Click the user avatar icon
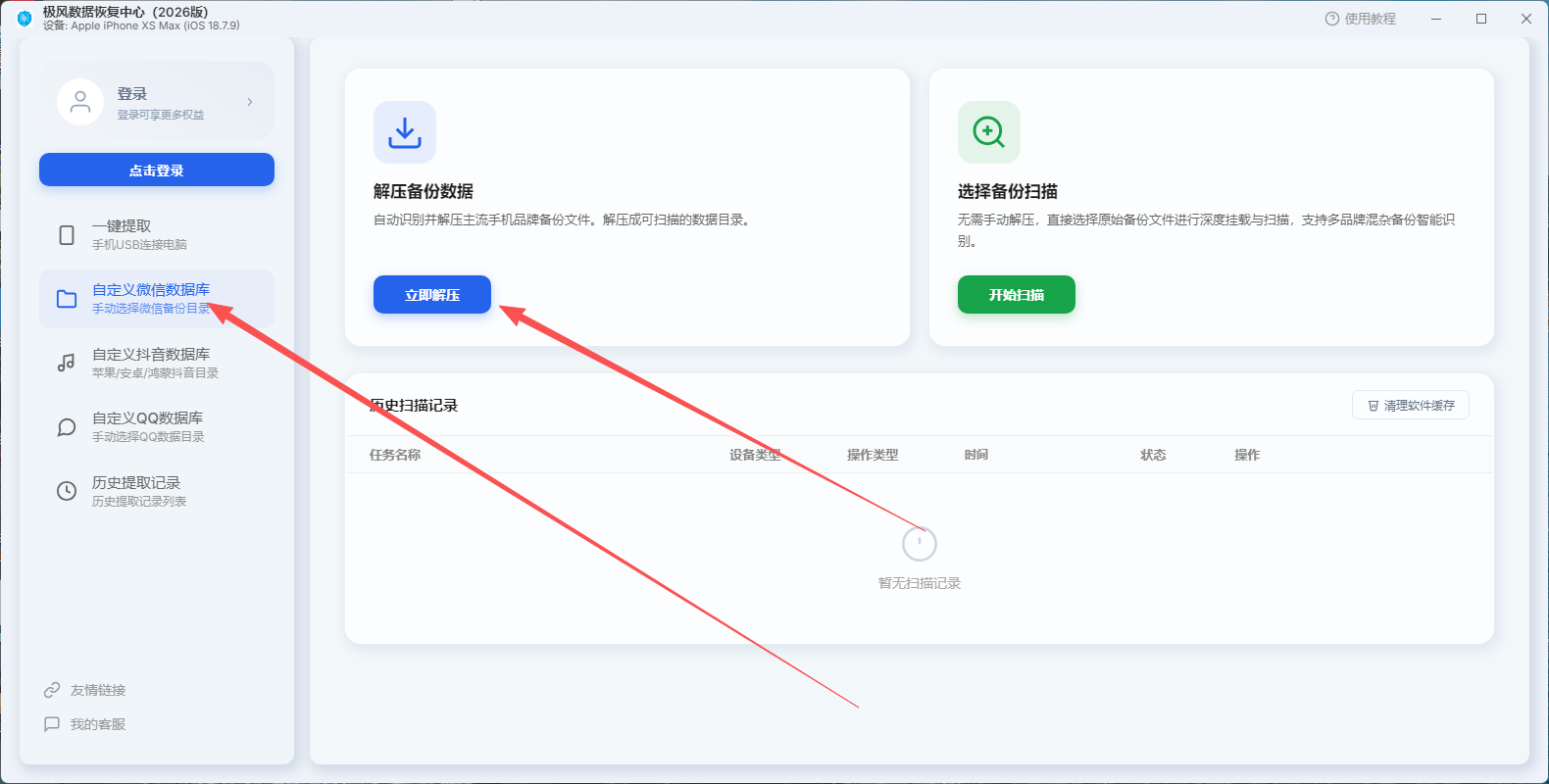 tap(80, 102)
